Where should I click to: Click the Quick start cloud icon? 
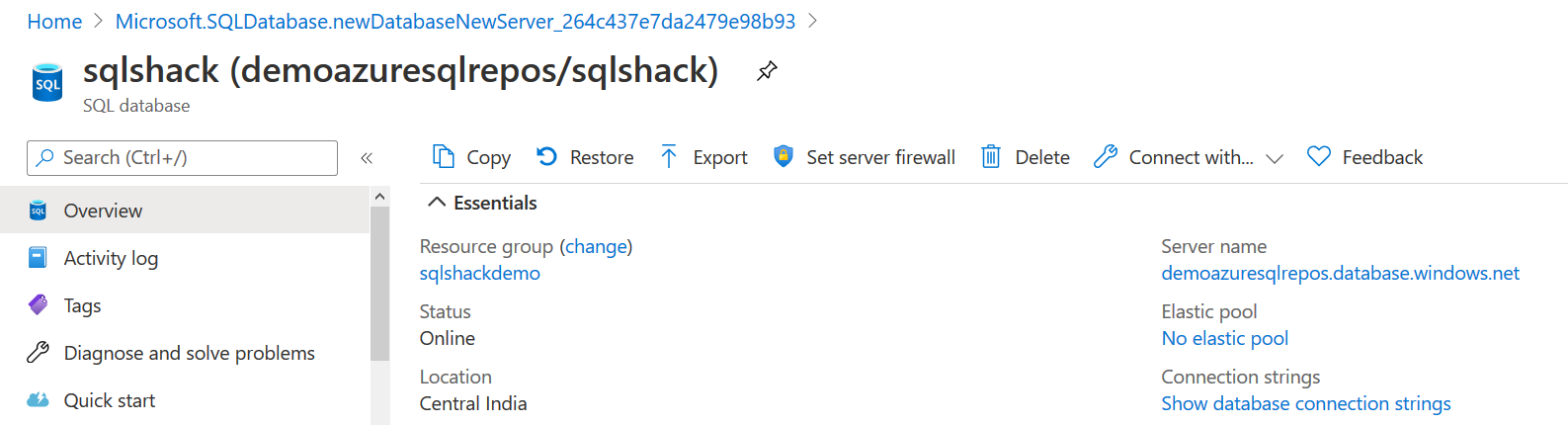(38, 400)
